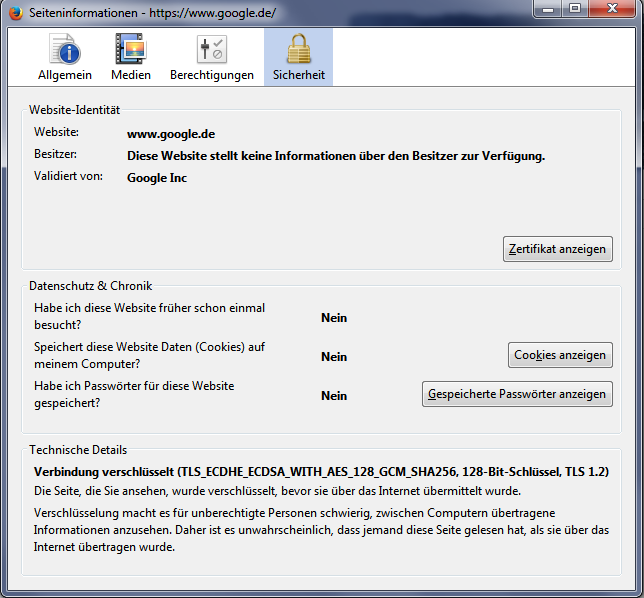Click the Google Inc validator text
This screenshot has height=598, width=644.
[157, 178]
